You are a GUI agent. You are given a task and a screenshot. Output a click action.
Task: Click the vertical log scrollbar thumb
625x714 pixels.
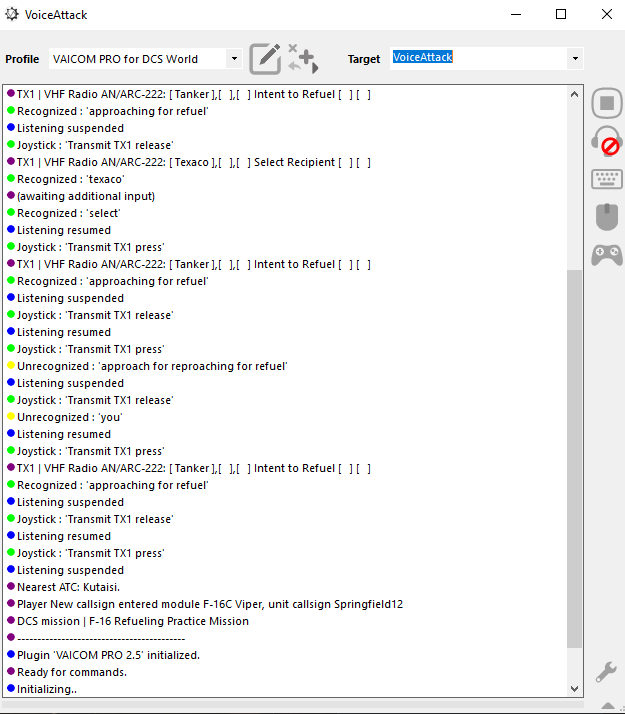coord(574,459)
